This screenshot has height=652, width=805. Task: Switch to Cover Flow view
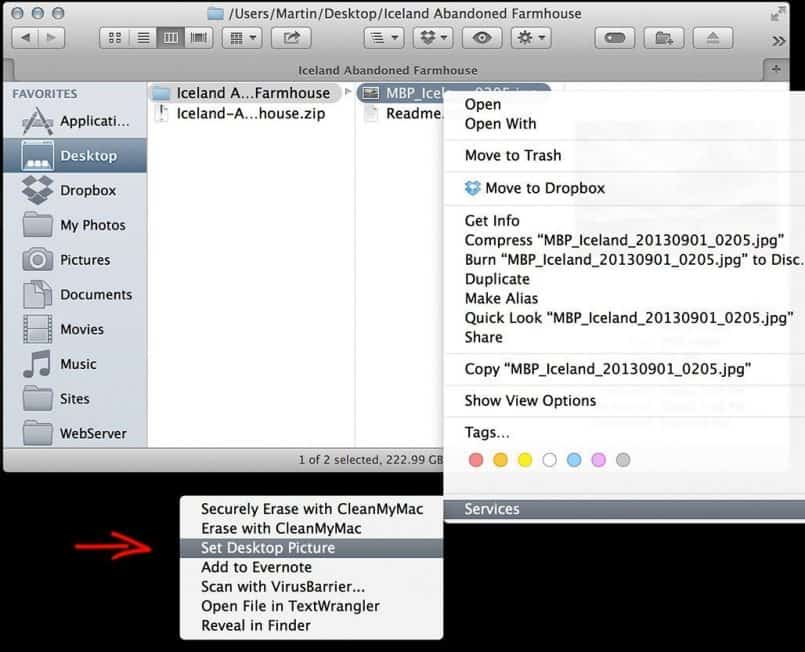click(x=199, y=38)
